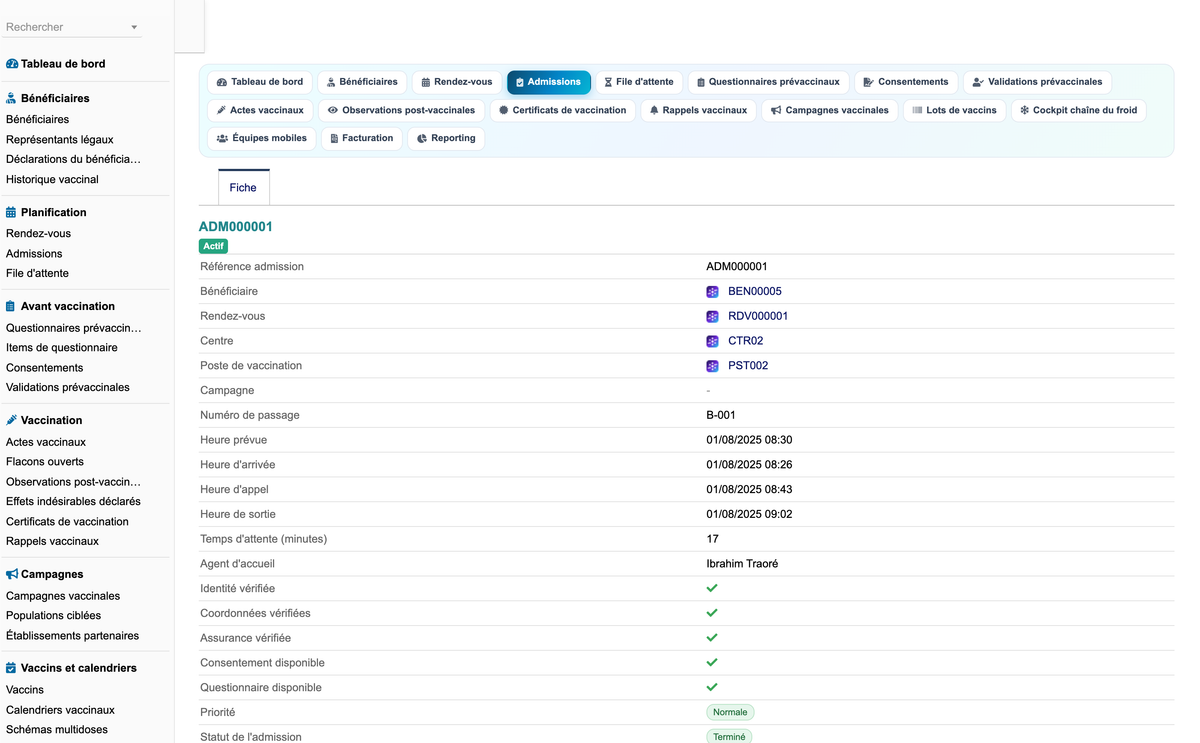The image size is (1200, 743).
Task: Open Schémas multidoses in sidebar
Action: tap(57, 730)
